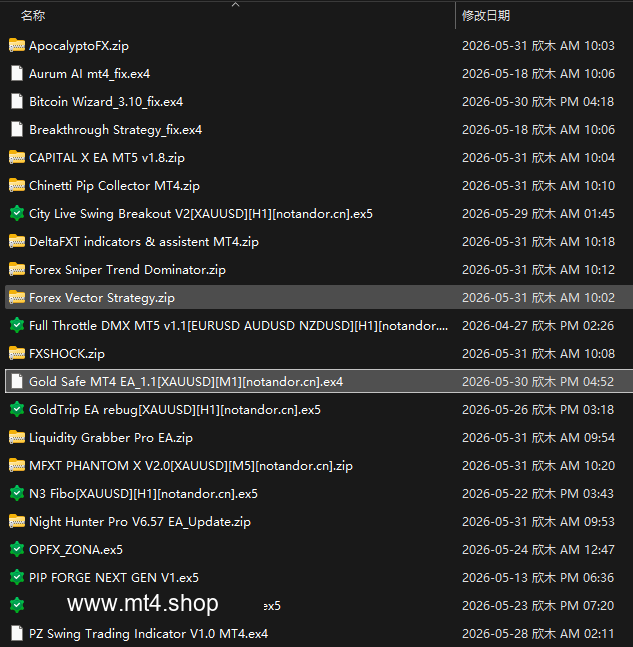The image size is (633, 647).
Task: Click the green icon of N3 Fibo ex5
Action: click(17, 494)
